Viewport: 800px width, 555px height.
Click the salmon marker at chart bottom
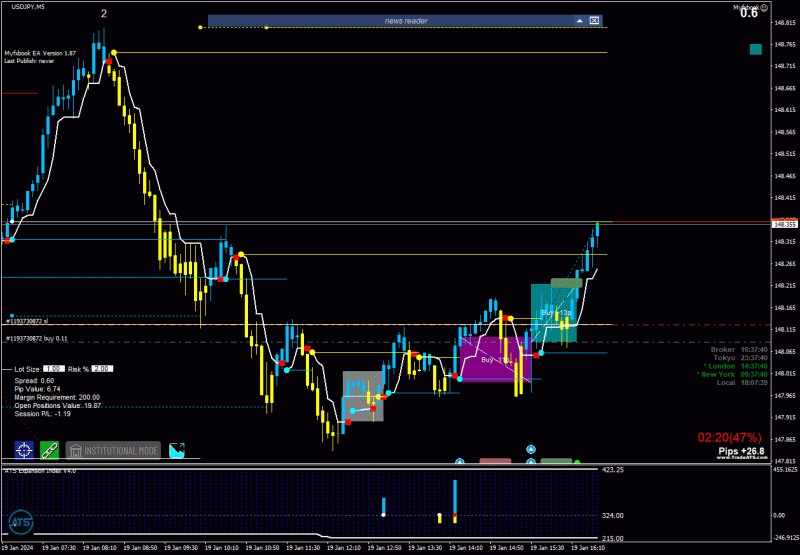pyautogui.click(x=495, y=461)
